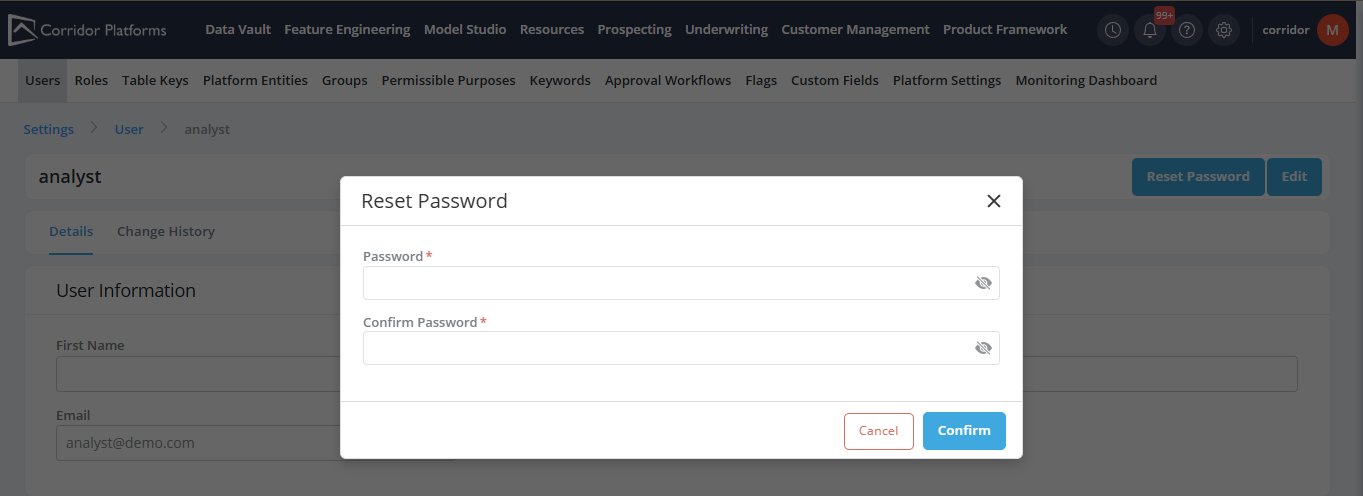Go to Approval Workflows tab
This screenshot has height=496, width=1363.
668,80
